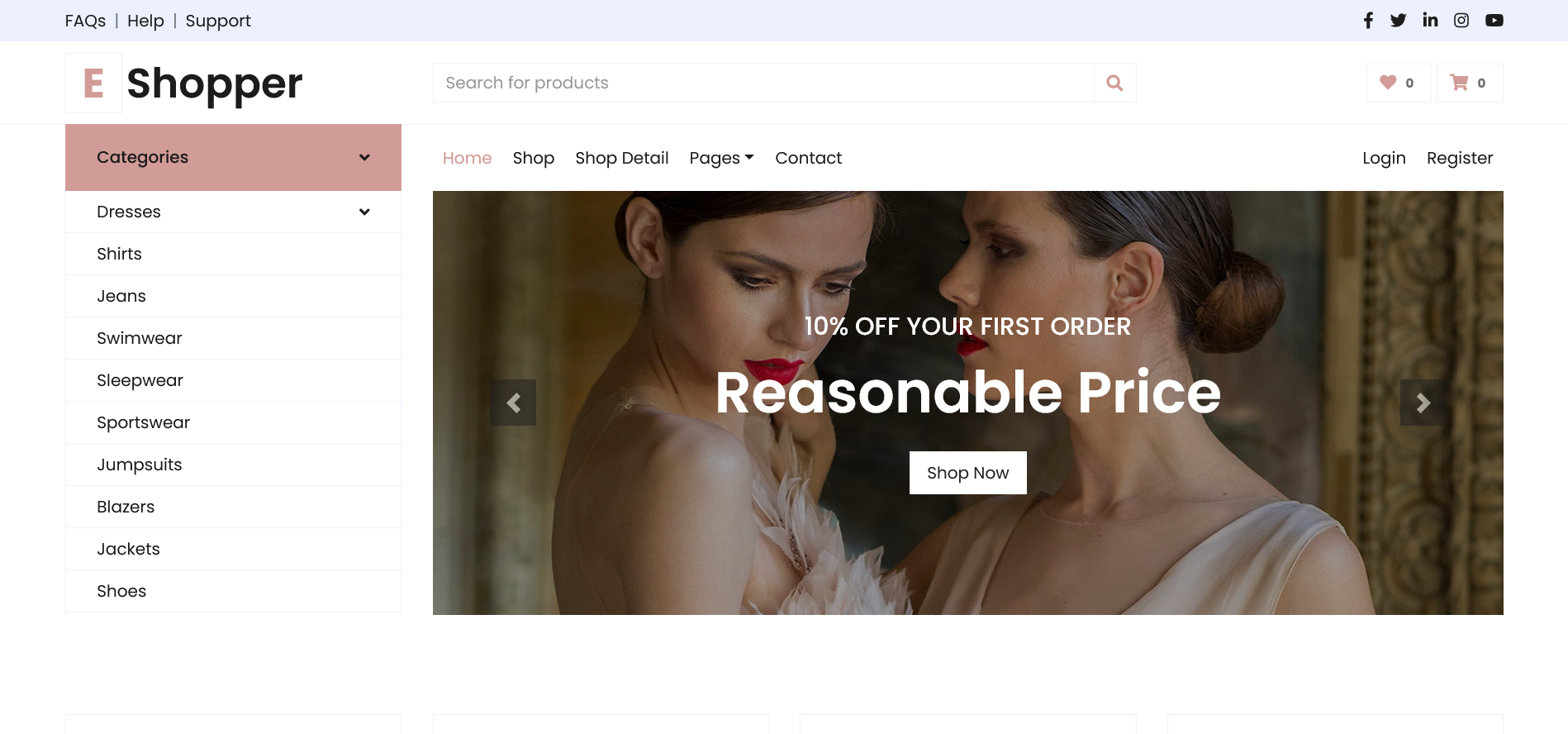Expand the Dresses category submenu

pyautogui.click(x=364, y=212)
